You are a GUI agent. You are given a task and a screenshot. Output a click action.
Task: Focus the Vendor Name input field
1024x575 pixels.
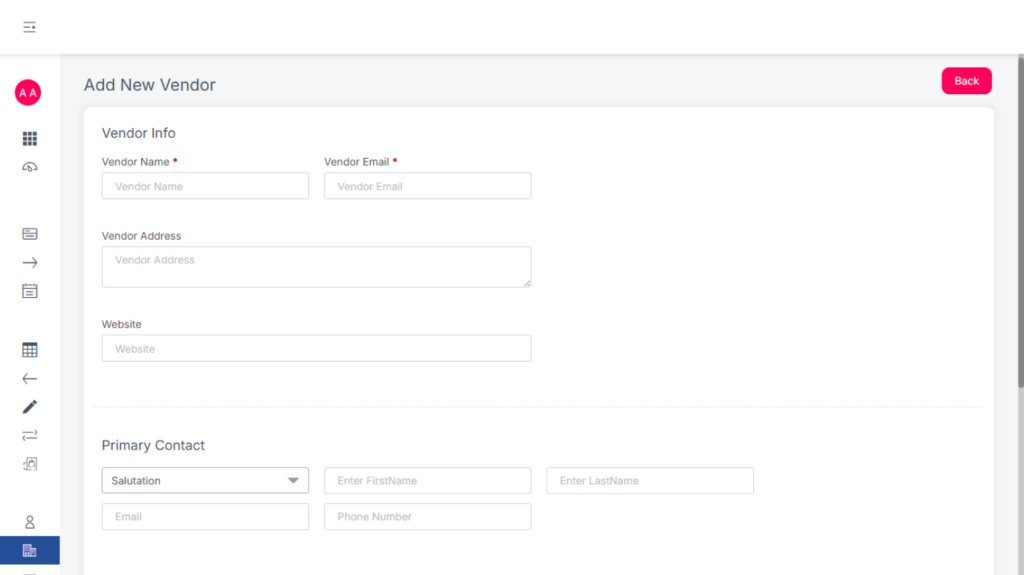pos(205,186)
